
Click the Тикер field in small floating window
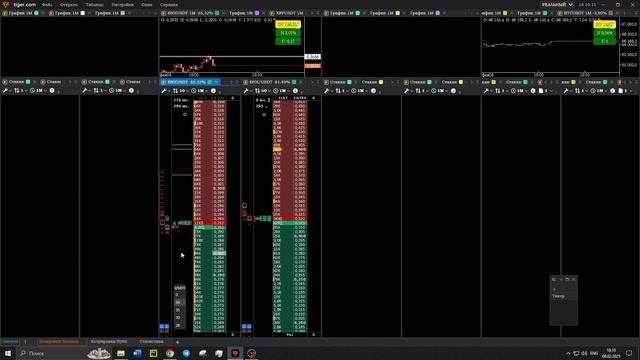coord(563,296)
